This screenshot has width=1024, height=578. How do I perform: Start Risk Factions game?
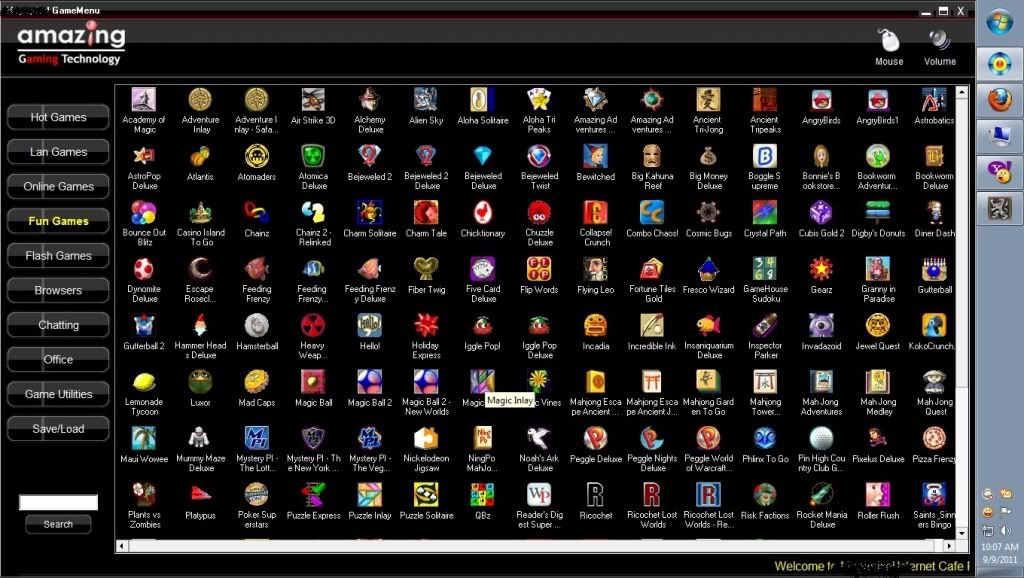tap(765, 495)
